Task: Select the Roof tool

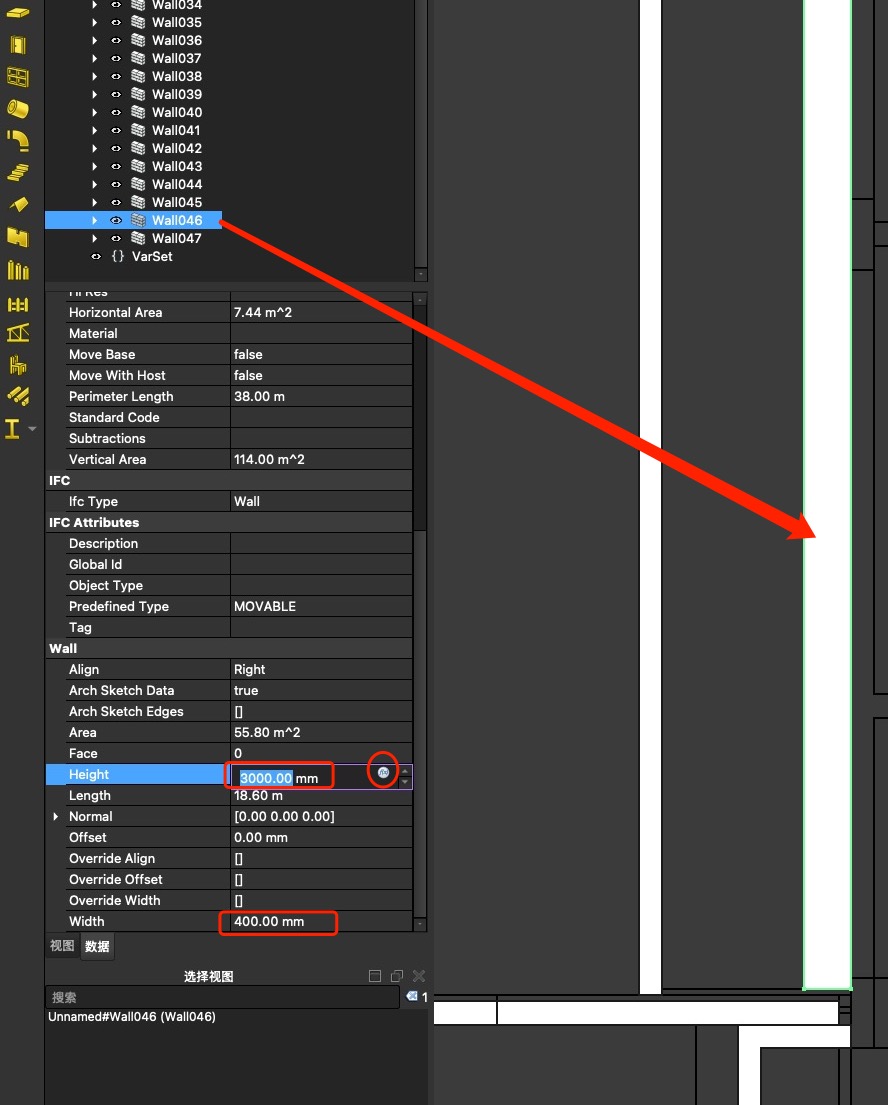Action: 18,205
